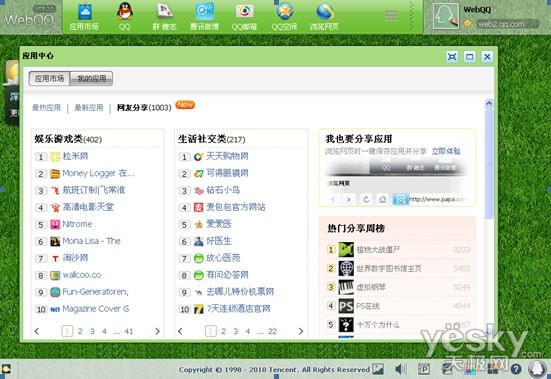Screen dimensions: 551x379
Task: Click the 7天连锁酒店 icon
Action: 199,309
